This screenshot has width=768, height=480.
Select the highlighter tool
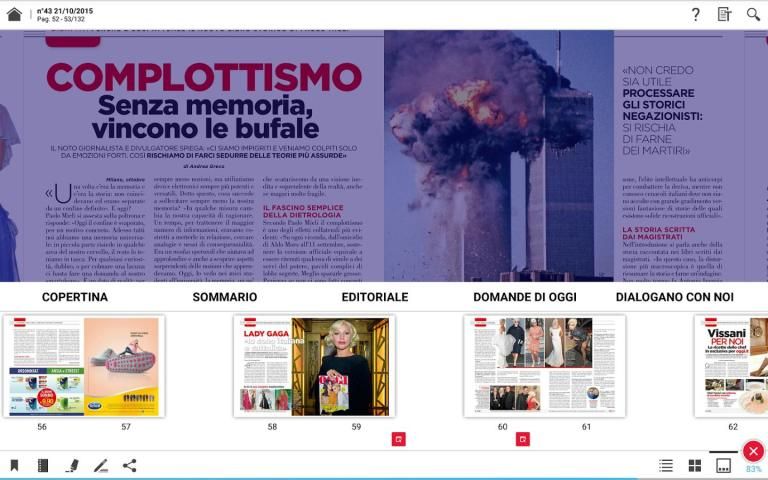point(72,465)
